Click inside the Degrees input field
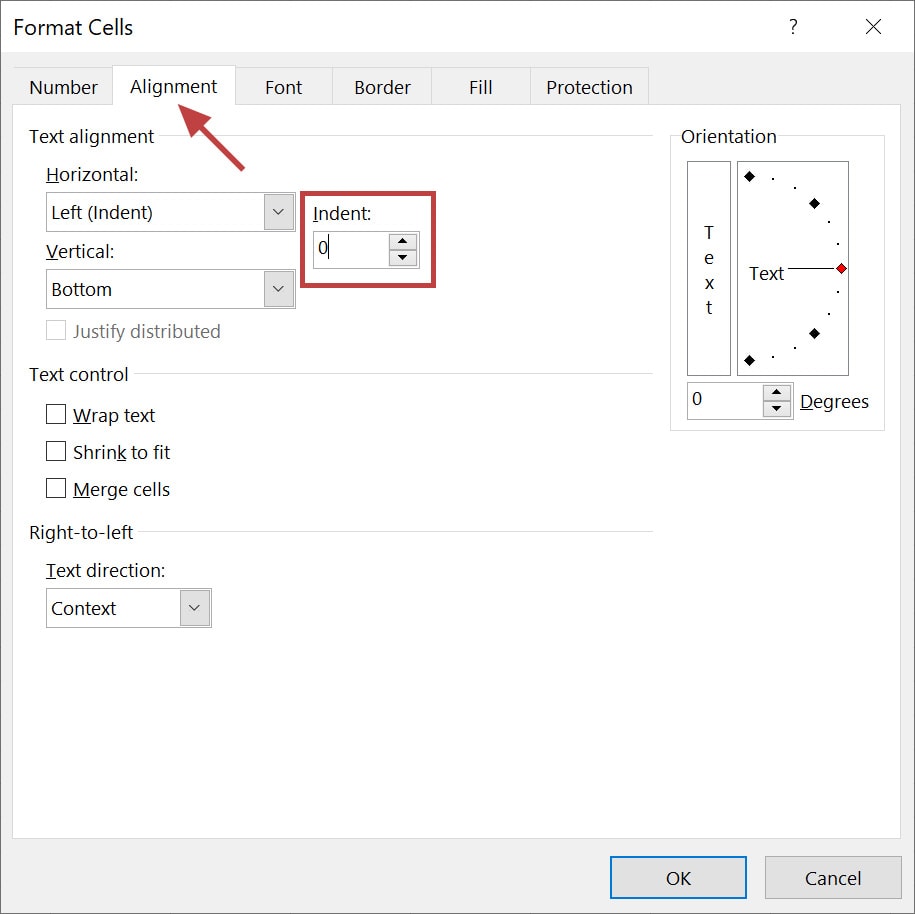This screenshot has width=915, height=914. tap(725, 400)
